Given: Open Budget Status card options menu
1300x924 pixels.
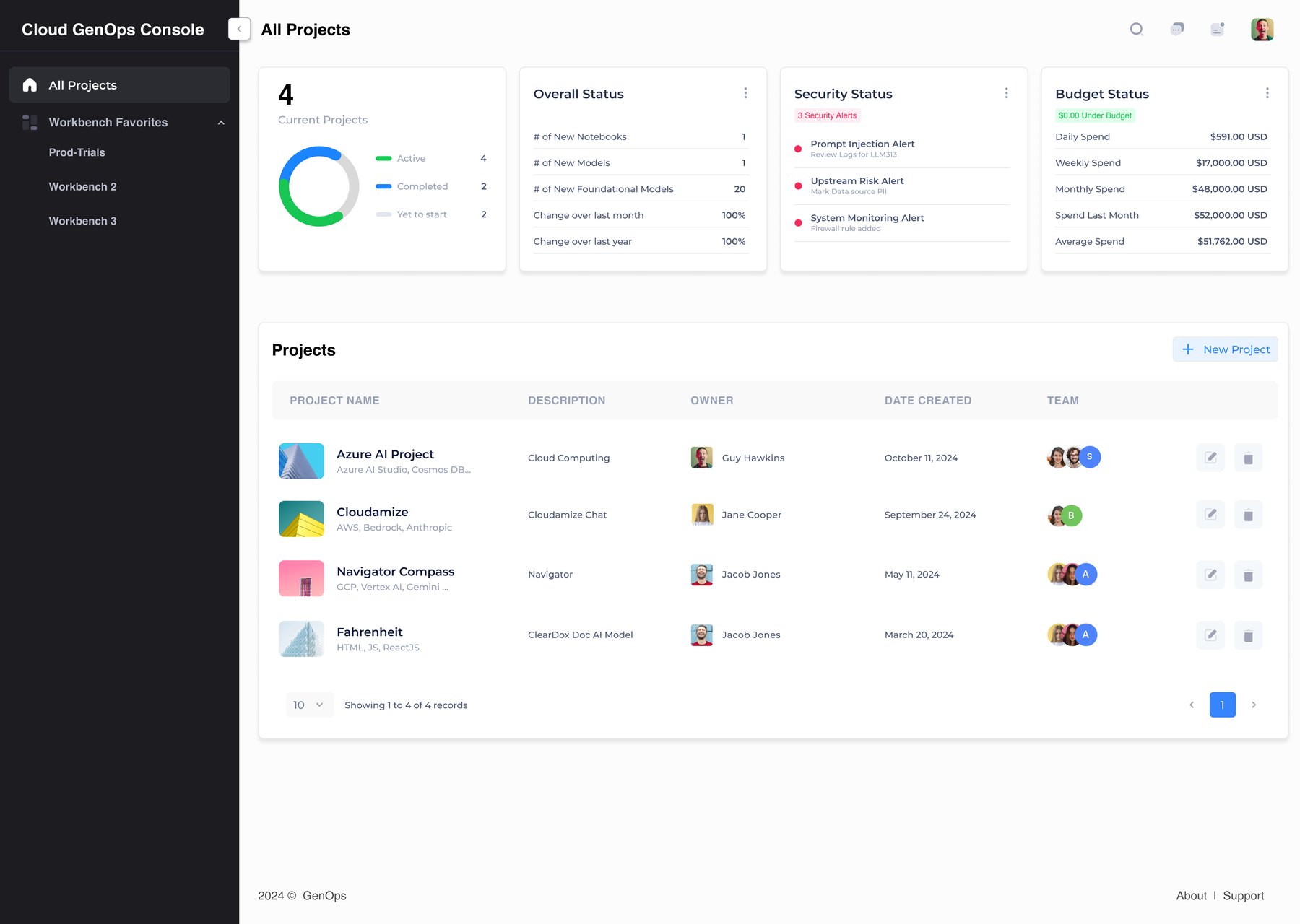Looking at the screenshot, I should [x=1267, y=93].
